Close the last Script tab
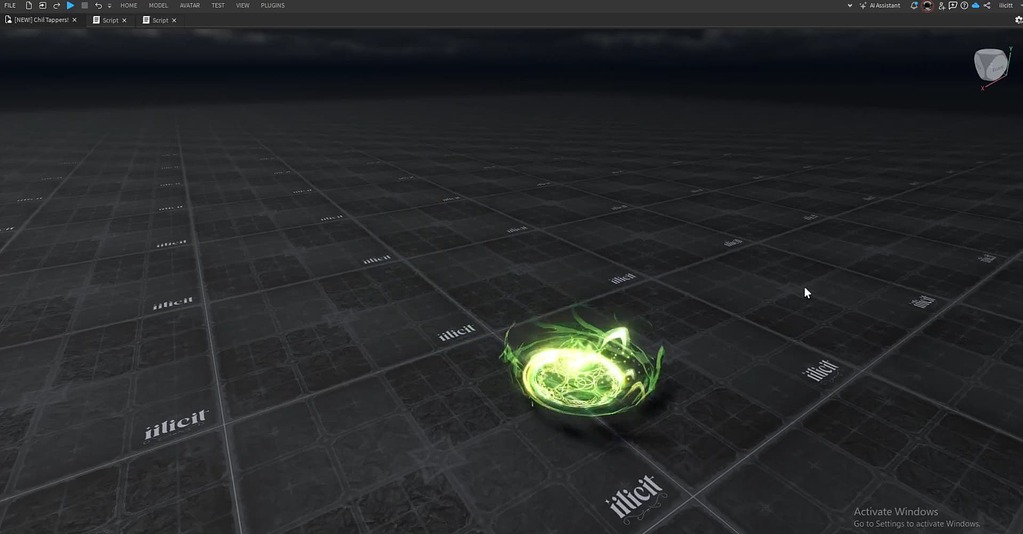The height and width of the screenshot is (534, 1023). click(174, 20)
